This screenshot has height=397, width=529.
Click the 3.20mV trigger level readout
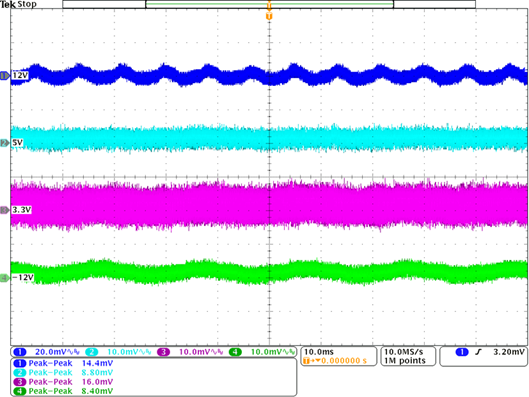pos(509,352)
